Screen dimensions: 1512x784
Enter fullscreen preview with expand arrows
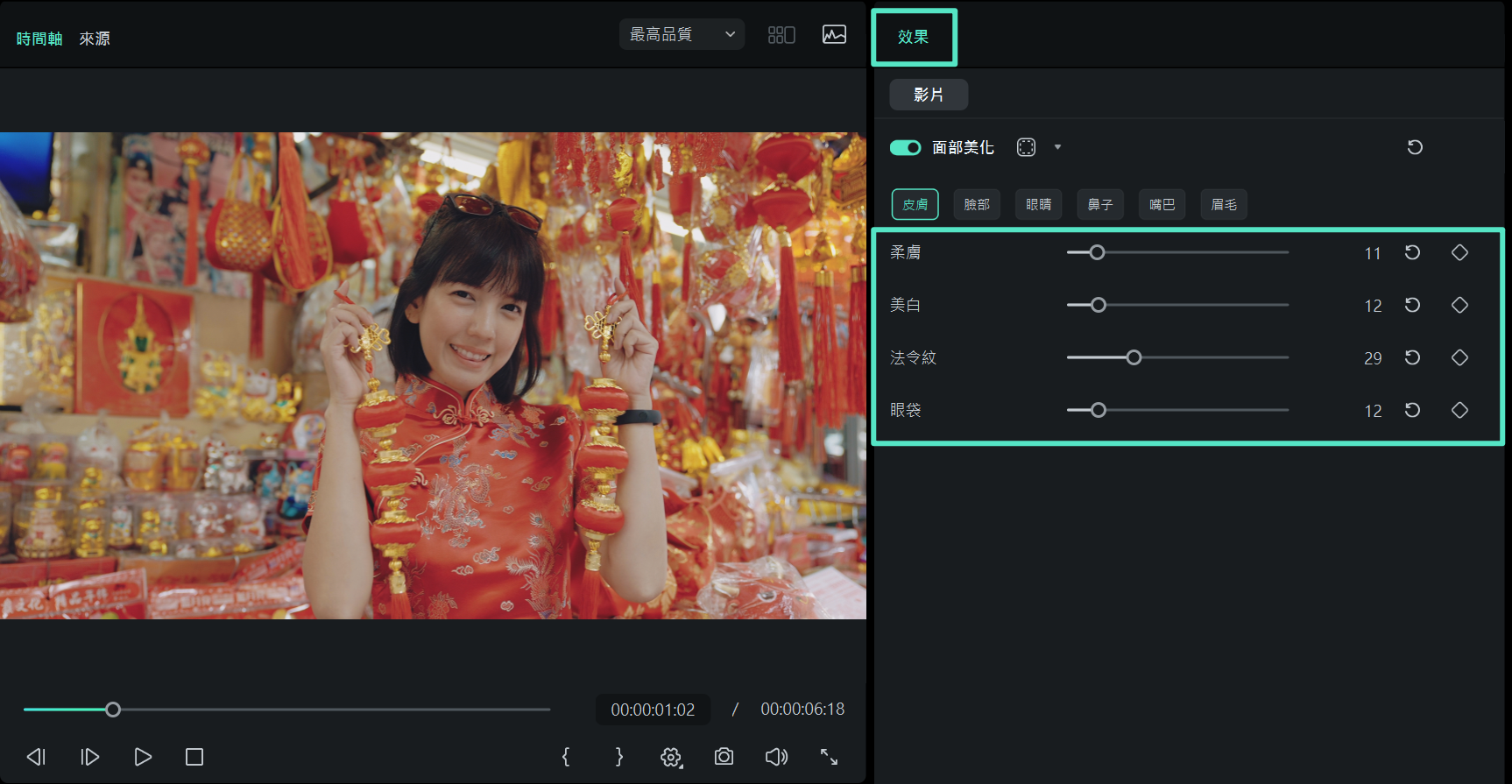pyautogui.click(x=829, y=757)
